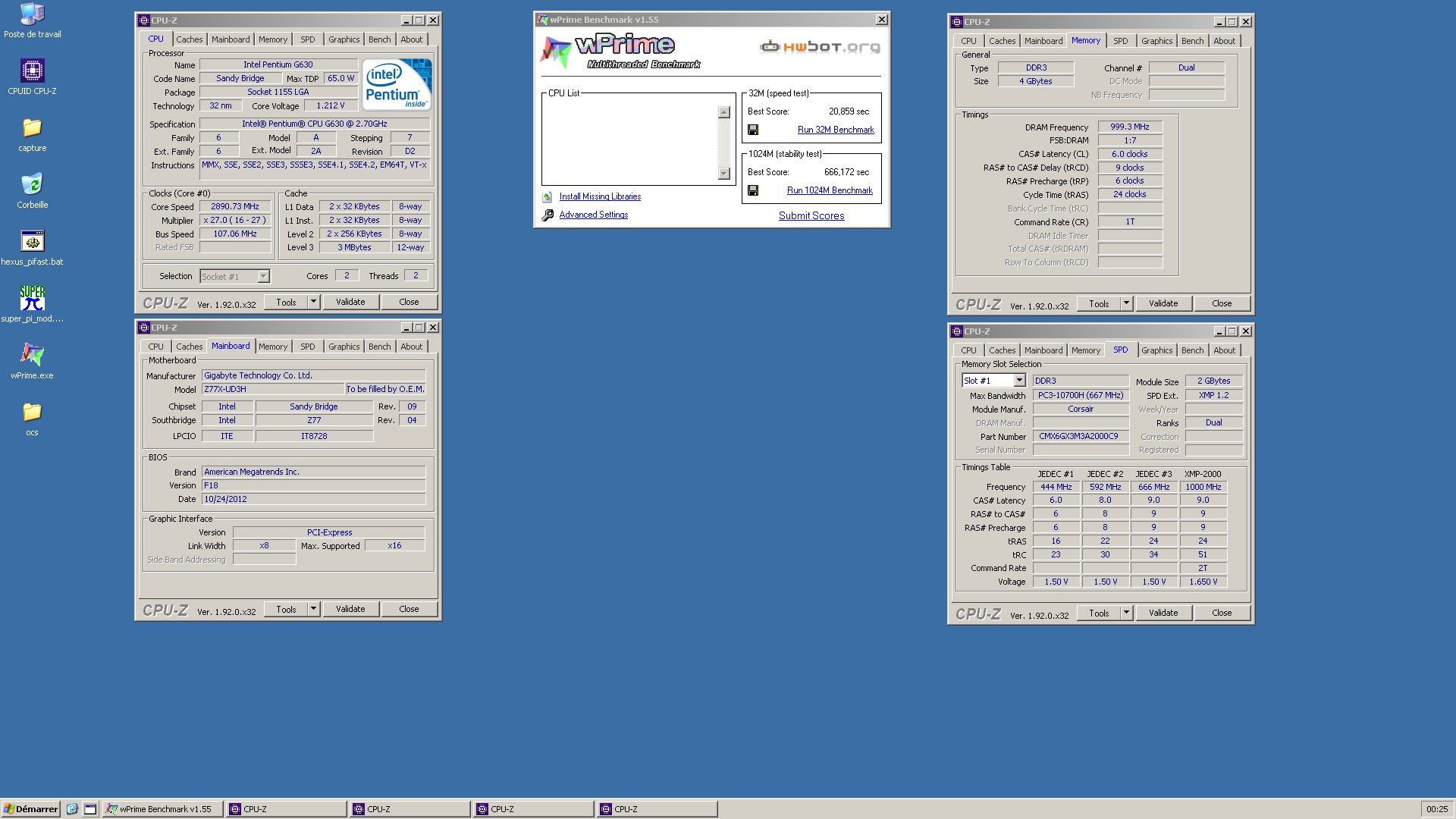Switch to CPU tab in SPD window
The image size is (1456, 819).
pos(968,350)
